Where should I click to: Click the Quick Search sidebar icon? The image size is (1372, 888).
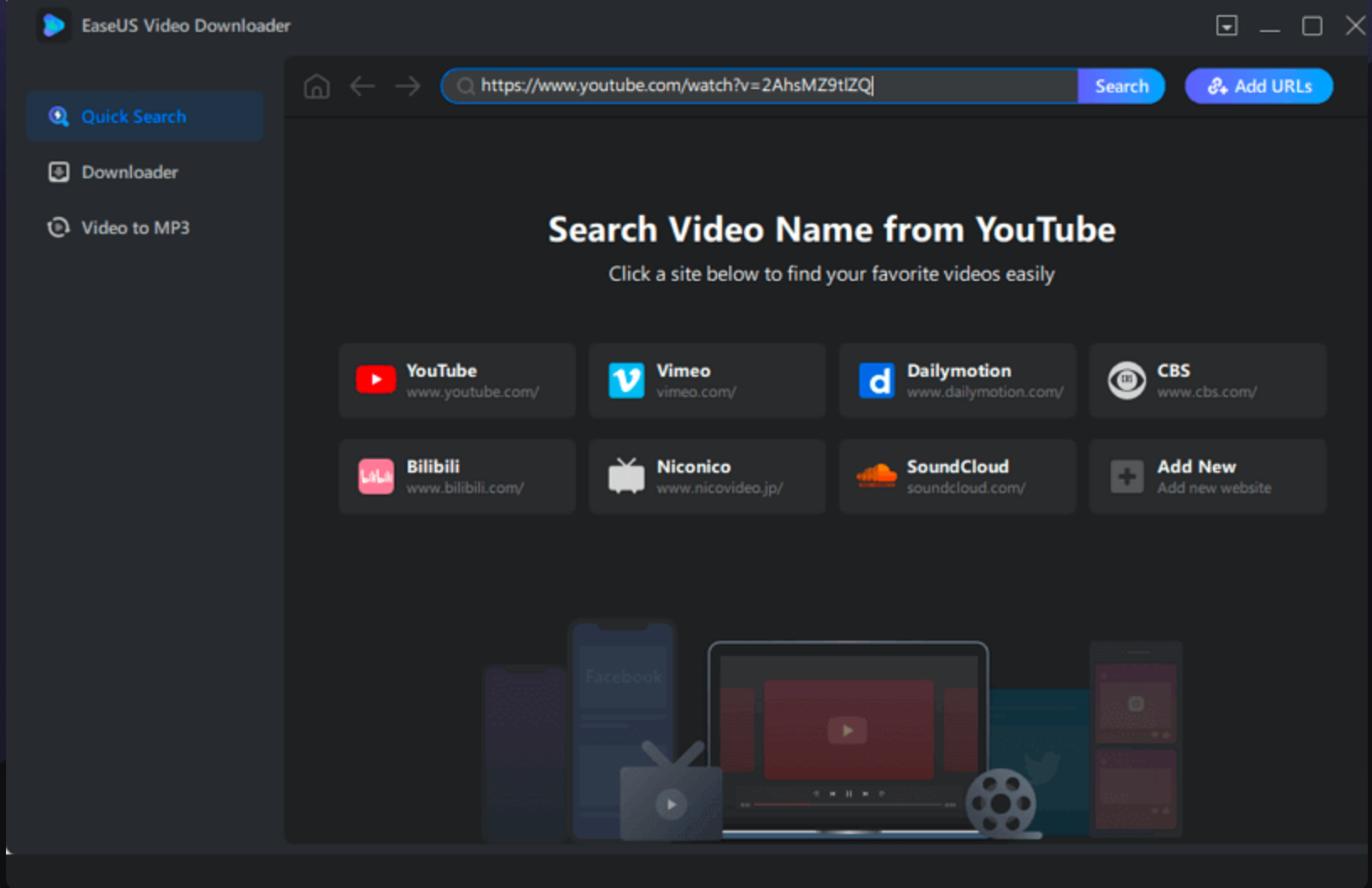pyautogui.click(x=59, y=116)
